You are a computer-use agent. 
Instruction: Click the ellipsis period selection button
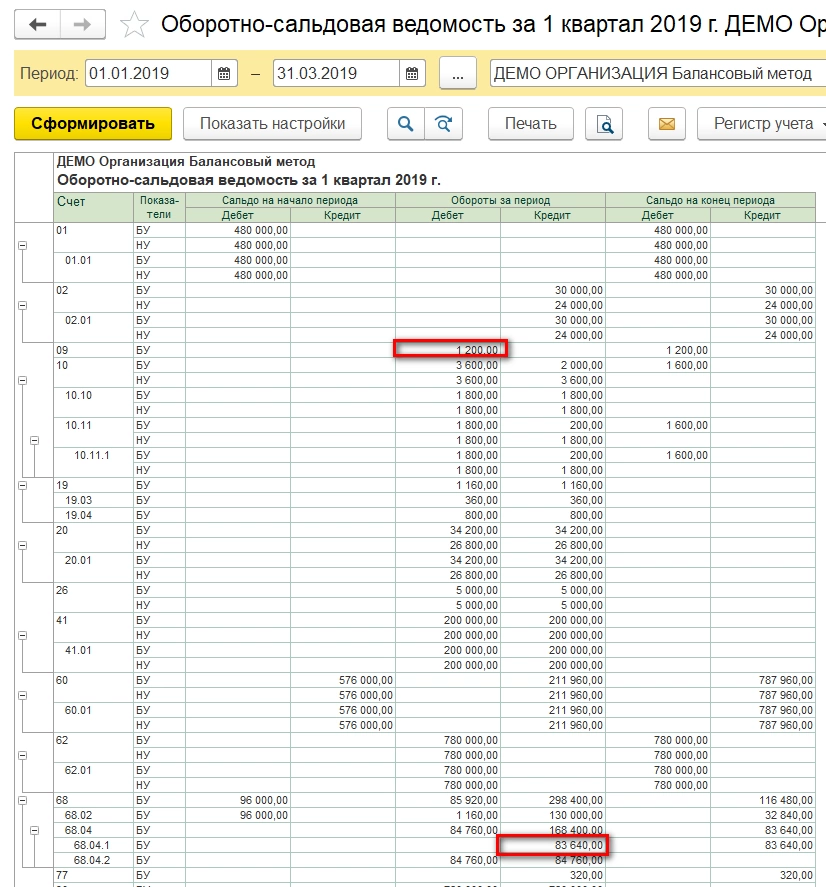point(458,74)
